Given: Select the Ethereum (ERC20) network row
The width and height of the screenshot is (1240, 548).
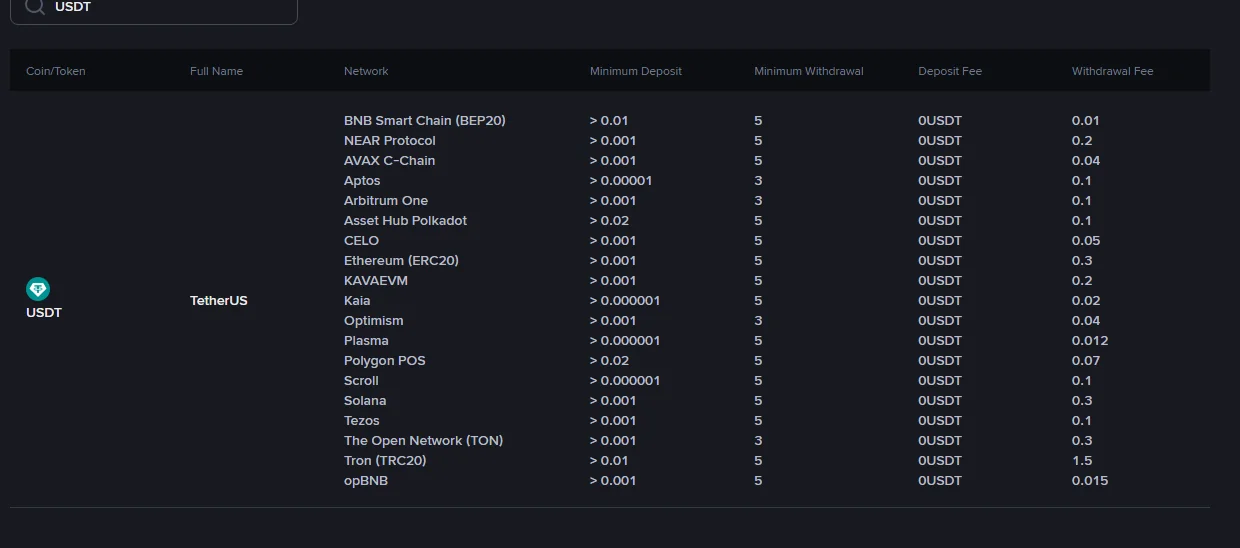Looking at the screenshot, I should (401, 260).
